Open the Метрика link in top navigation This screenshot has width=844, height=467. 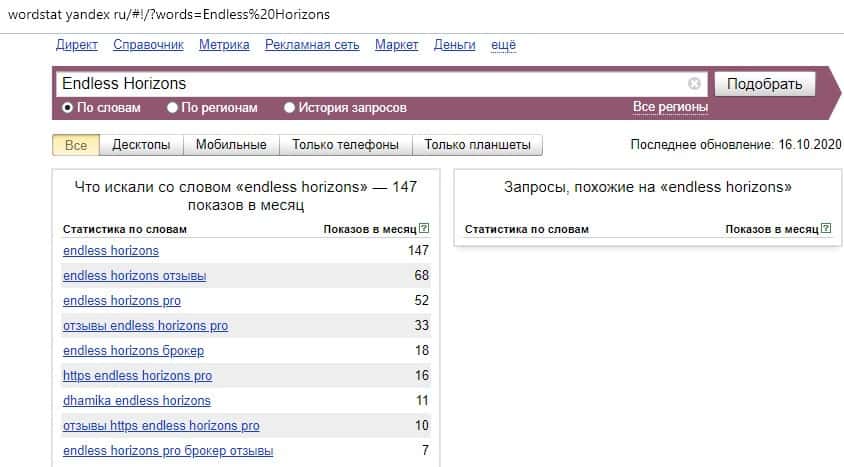tap(224, 45)
